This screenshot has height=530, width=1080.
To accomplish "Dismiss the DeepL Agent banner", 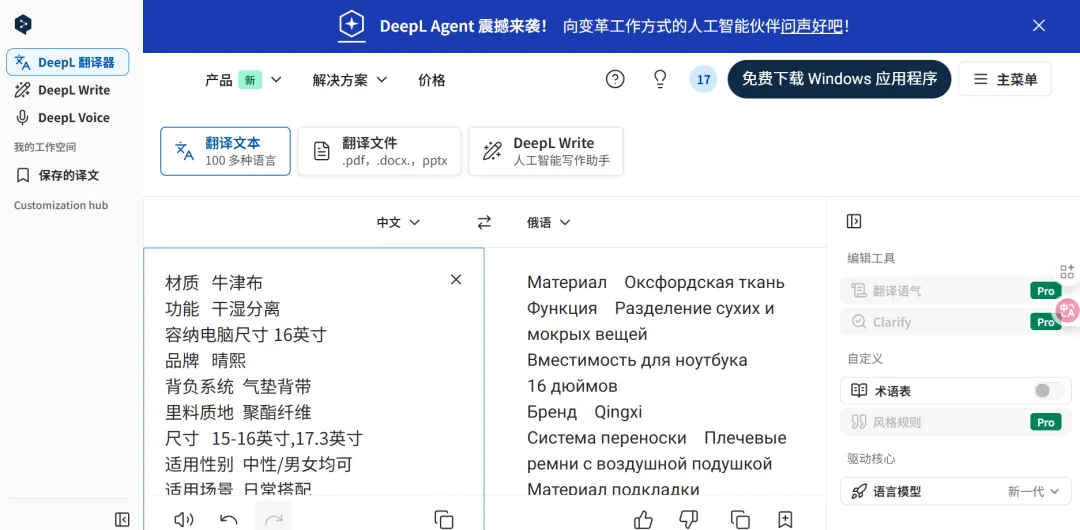I will coord(1039,26).
